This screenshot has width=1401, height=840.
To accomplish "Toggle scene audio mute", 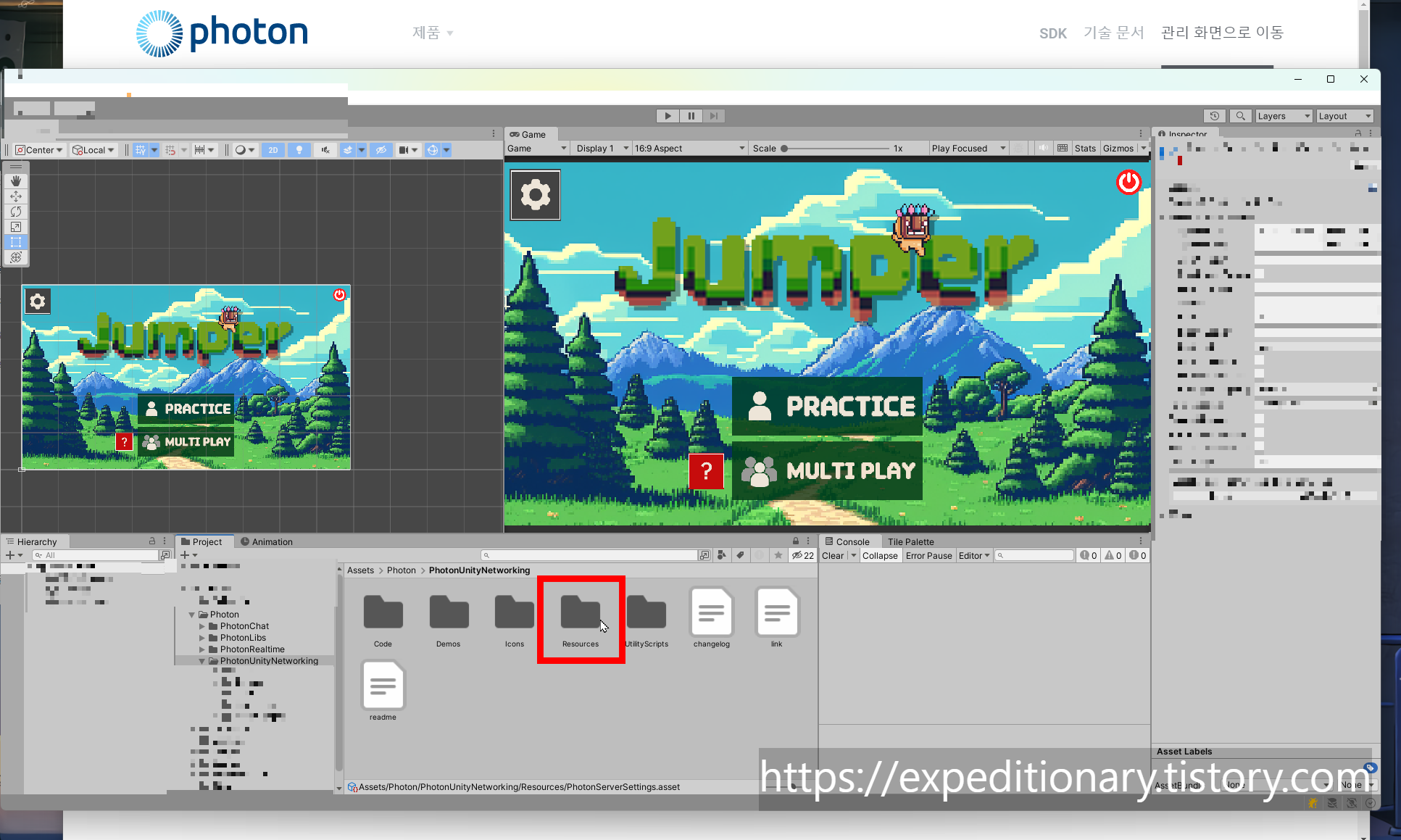I will [325, 149].
